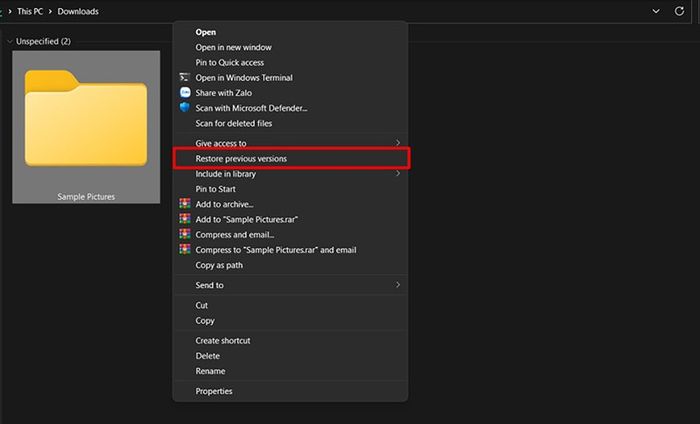
Task: Click the Windows Terminal icon in menu
Action: tap(184, 77)
